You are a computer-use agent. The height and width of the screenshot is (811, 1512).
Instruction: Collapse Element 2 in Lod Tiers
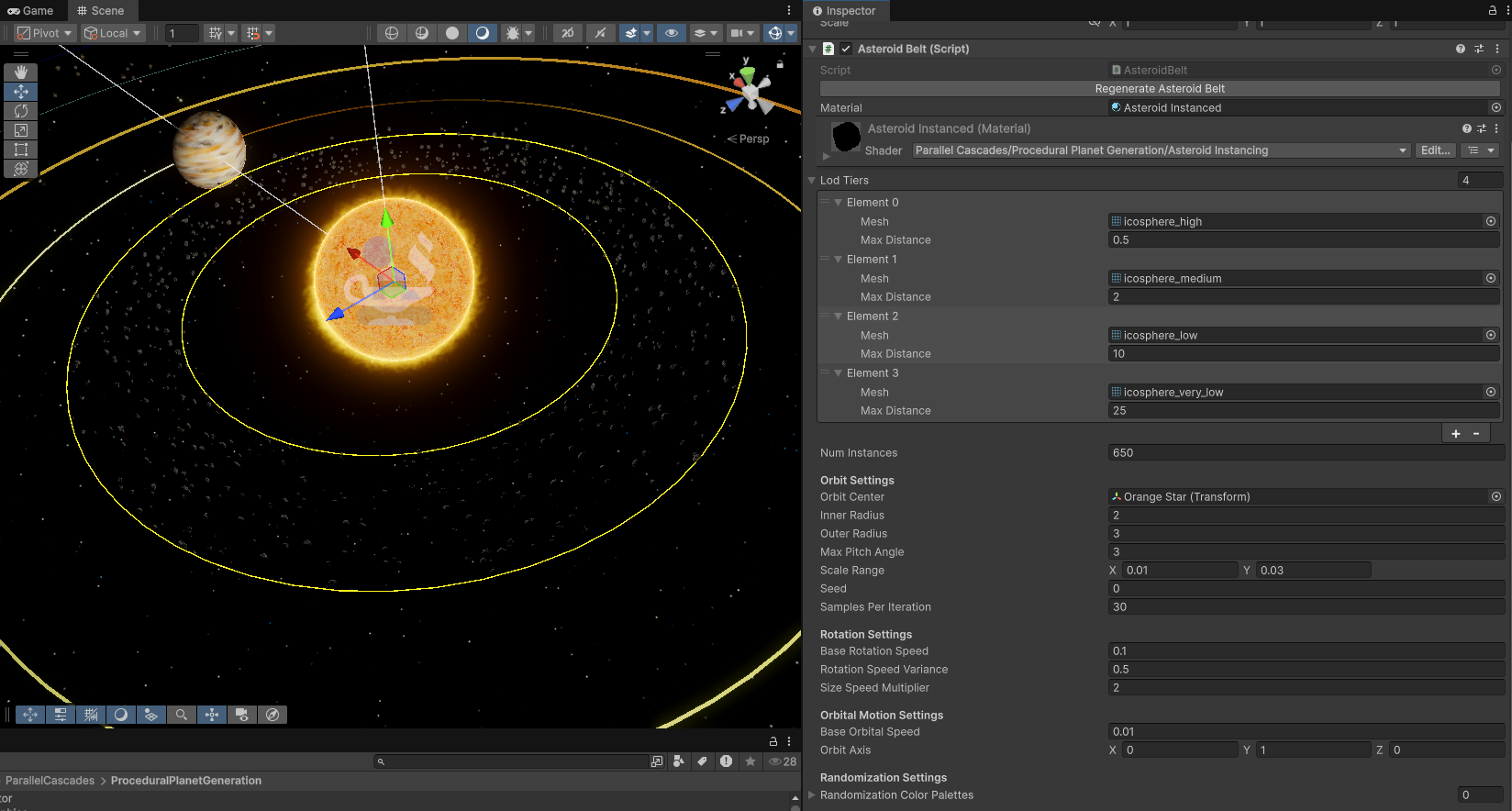pos(838,317)
